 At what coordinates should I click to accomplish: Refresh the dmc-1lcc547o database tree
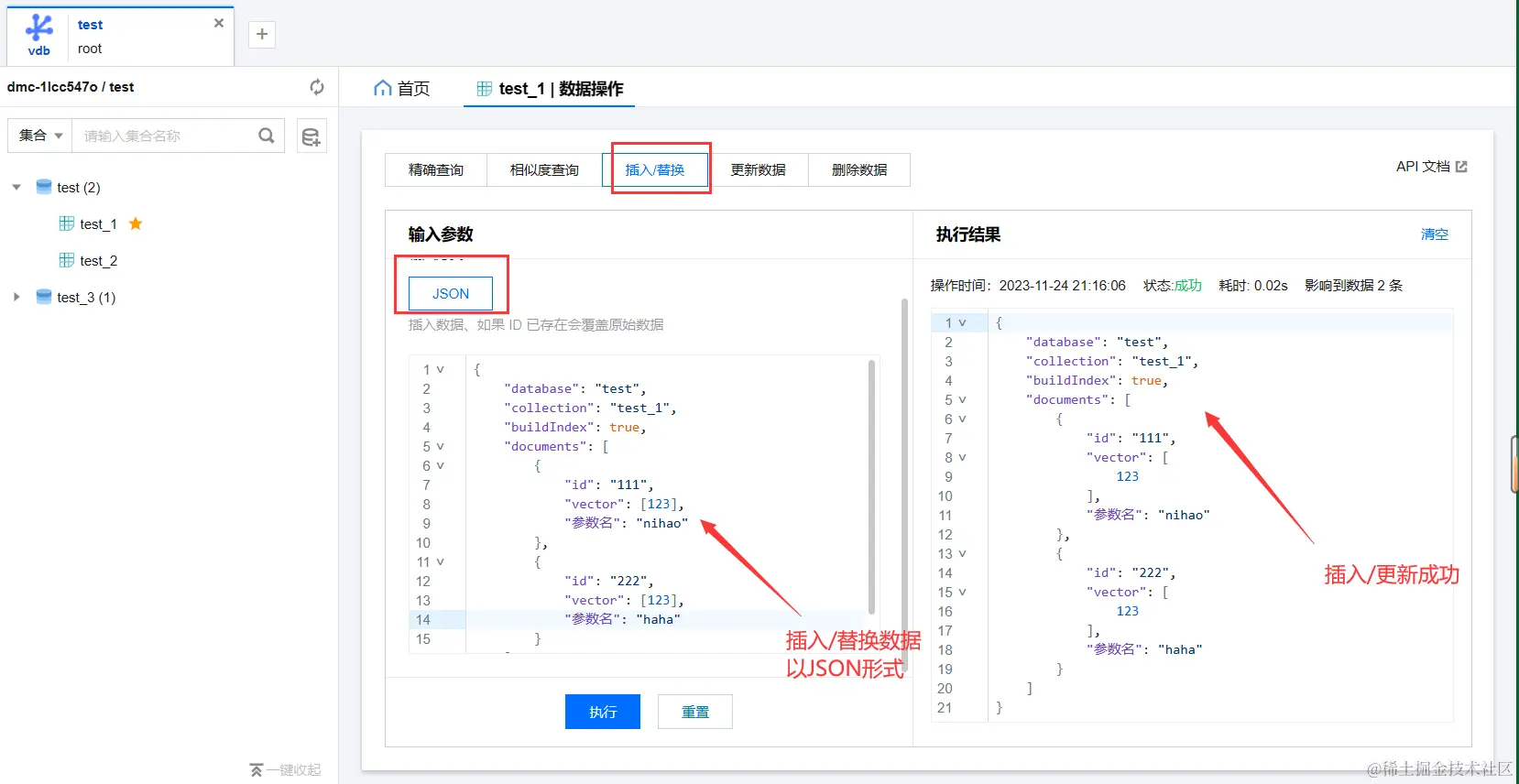pos(317,87)
